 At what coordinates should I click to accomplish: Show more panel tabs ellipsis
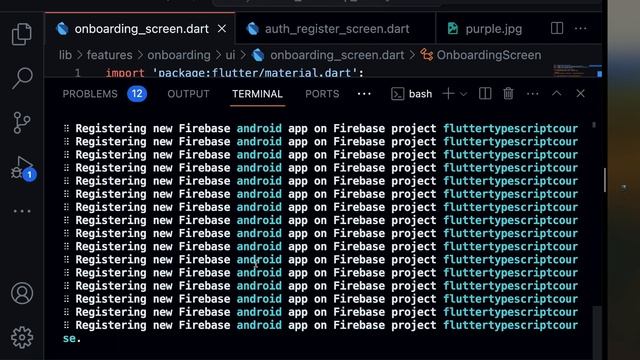(364, 94)
